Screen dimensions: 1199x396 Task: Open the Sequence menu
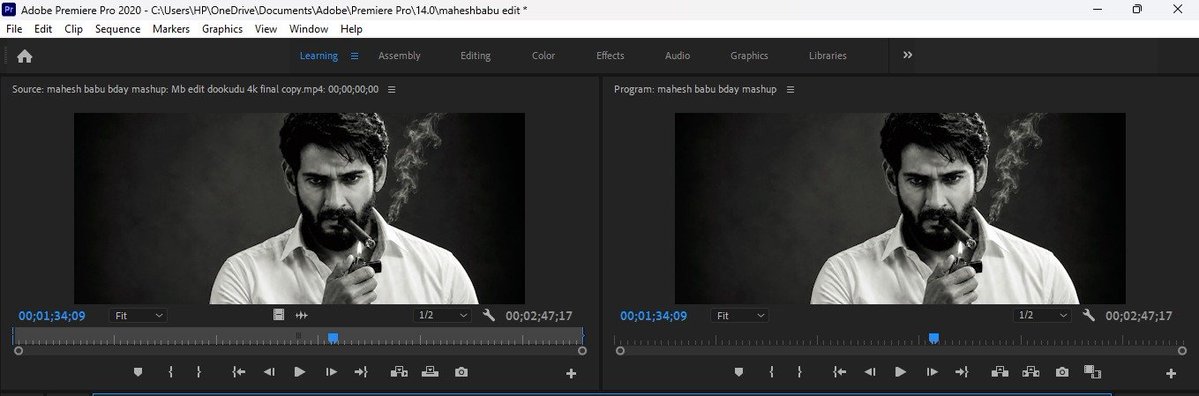click(118, 29)
